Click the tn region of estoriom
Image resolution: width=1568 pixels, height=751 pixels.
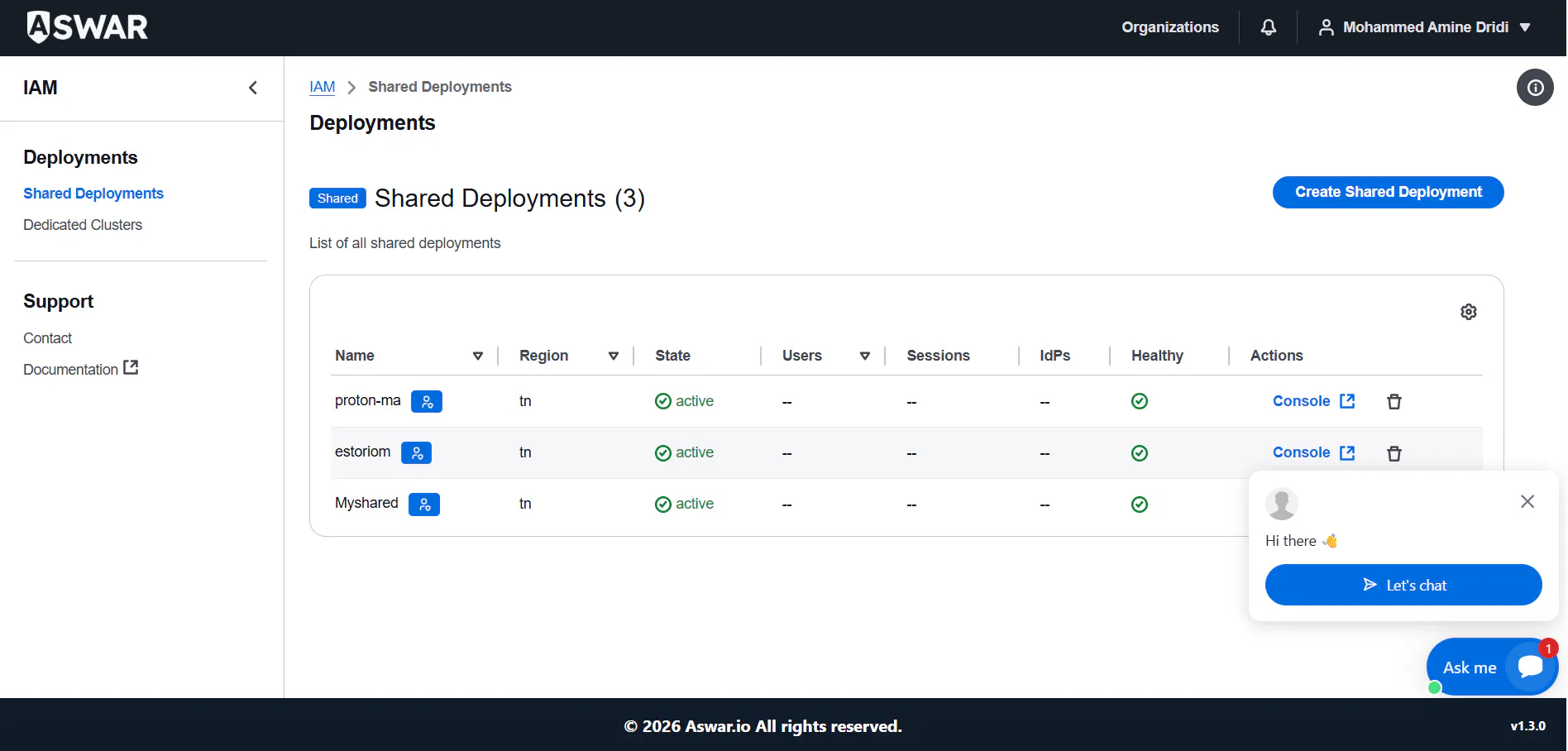coord(525,452)
